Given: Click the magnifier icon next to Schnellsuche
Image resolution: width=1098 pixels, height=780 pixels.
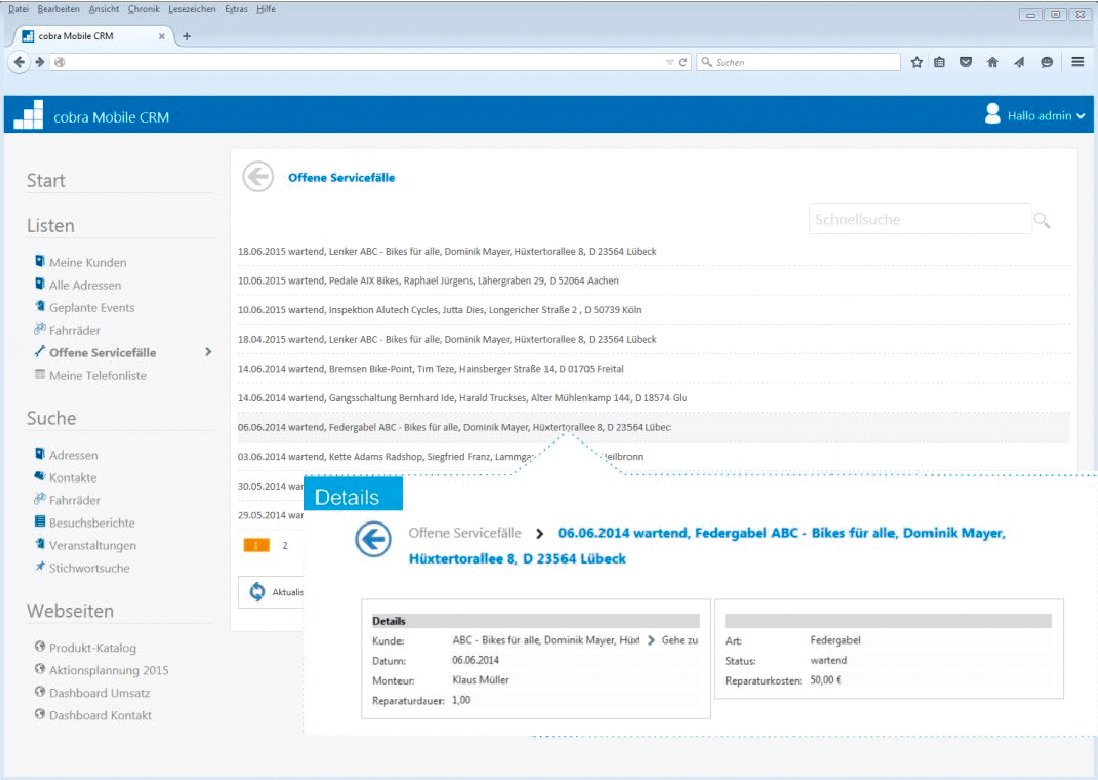Looking at the screenshot, I should [1042, 220].
